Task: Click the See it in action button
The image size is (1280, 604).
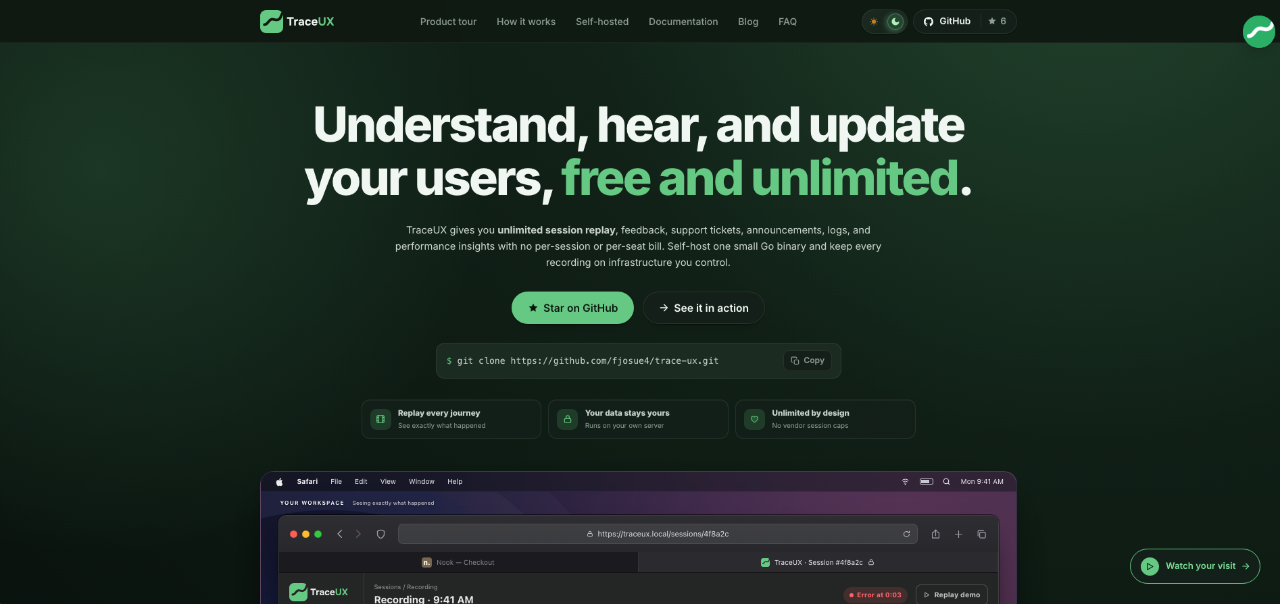Action: pos(703,308)
